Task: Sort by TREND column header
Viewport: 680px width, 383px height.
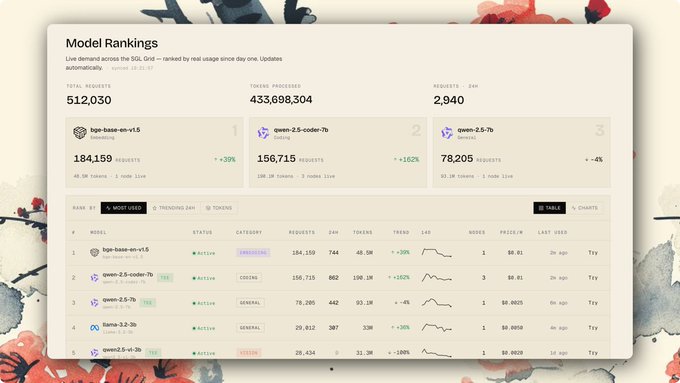Action: tap(401, 232)
